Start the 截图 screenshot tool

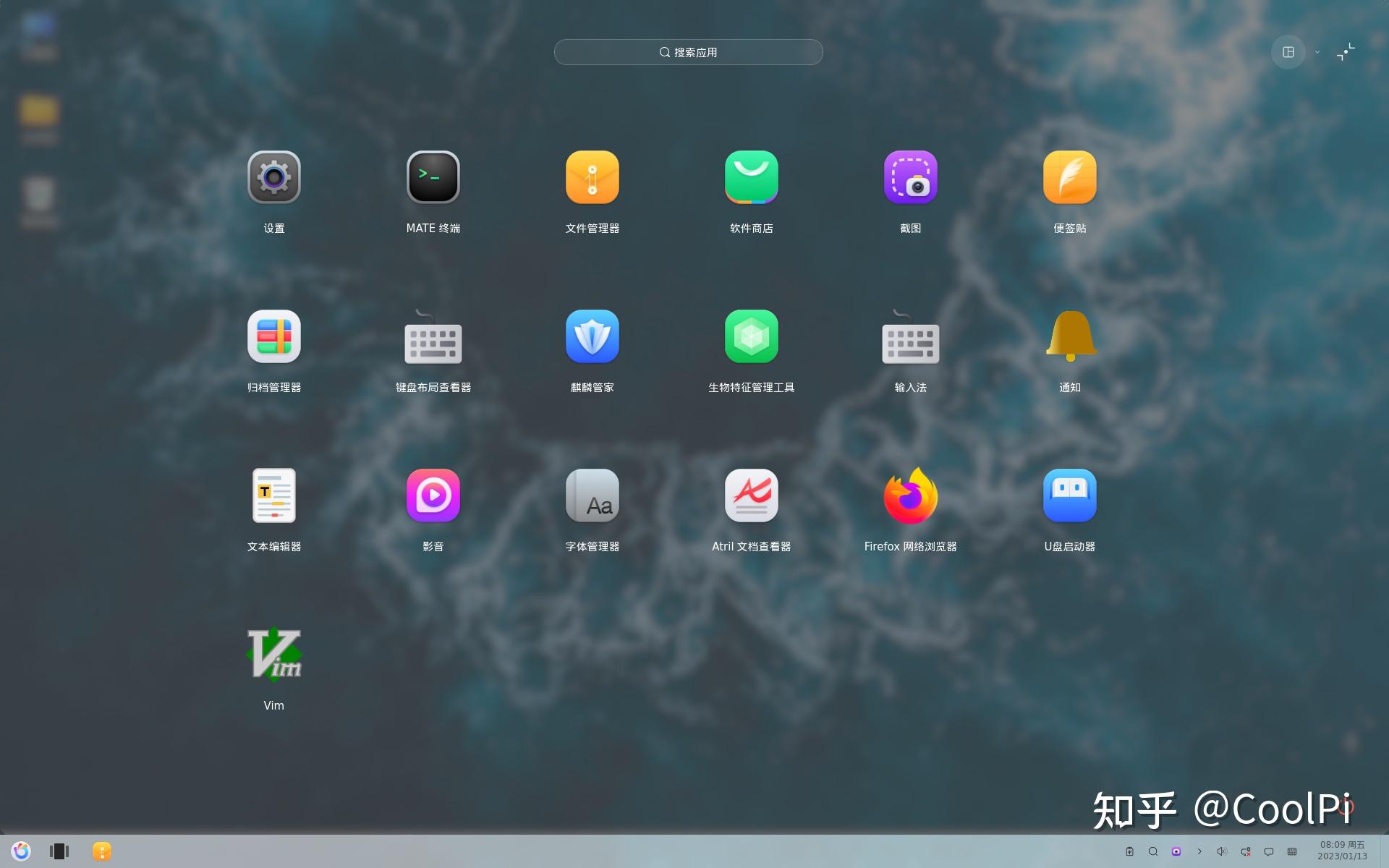tap(910, 178)
